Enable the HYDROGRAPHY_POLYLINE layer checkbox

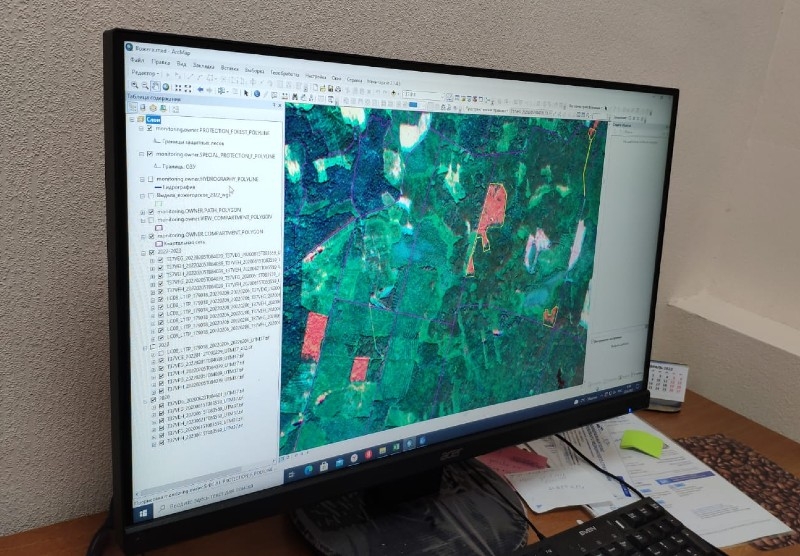[x=150, y=178]
